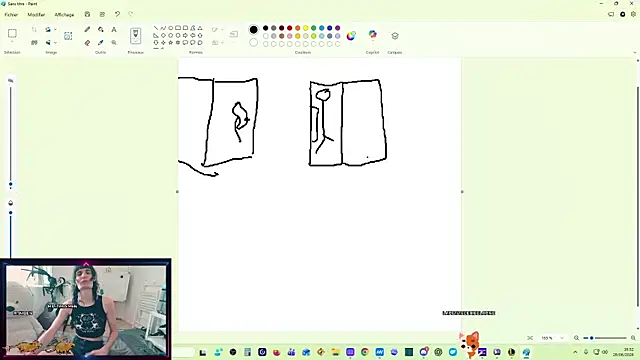Collapse the ribbon with the chevron

click(634, 53)
